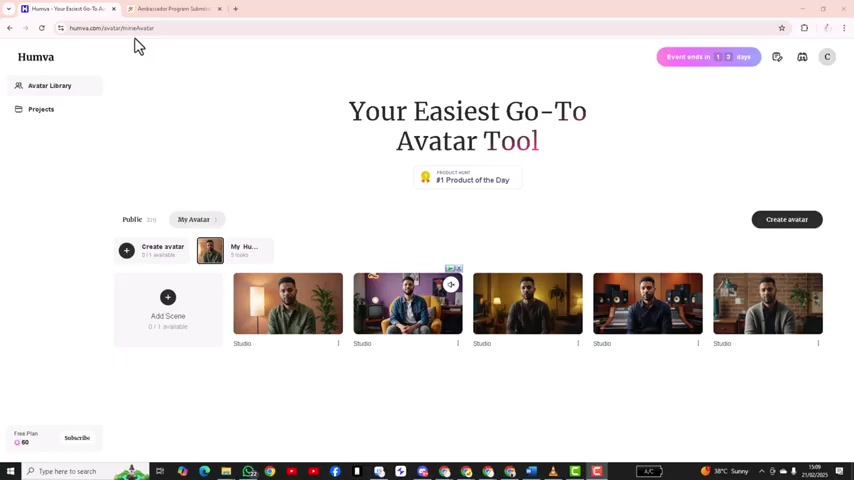Click the Add Scene plus icon

[168, 297]
